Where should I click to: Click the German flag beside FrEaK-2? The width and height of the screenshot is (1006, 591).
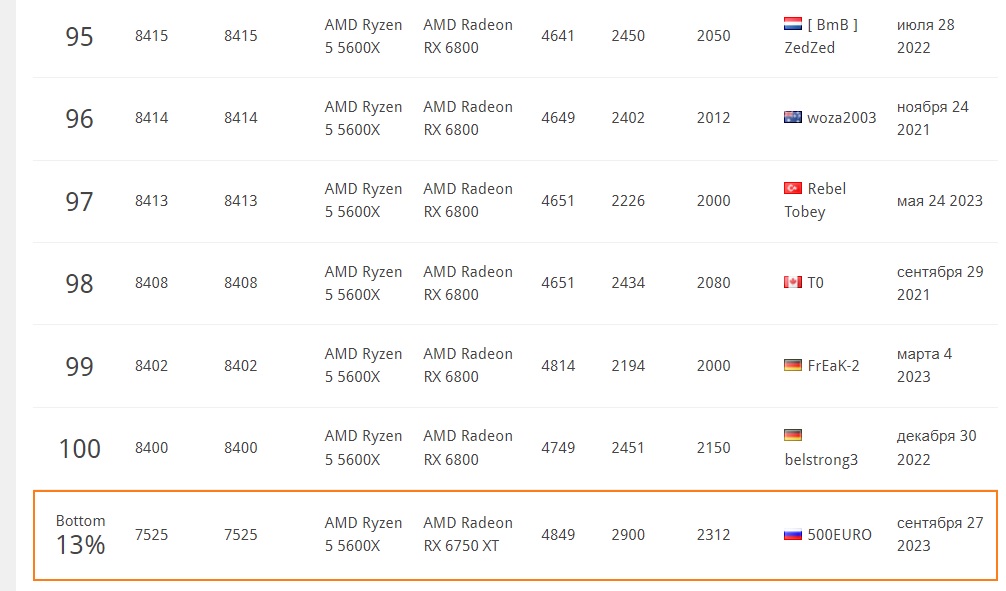pos(793,366)
